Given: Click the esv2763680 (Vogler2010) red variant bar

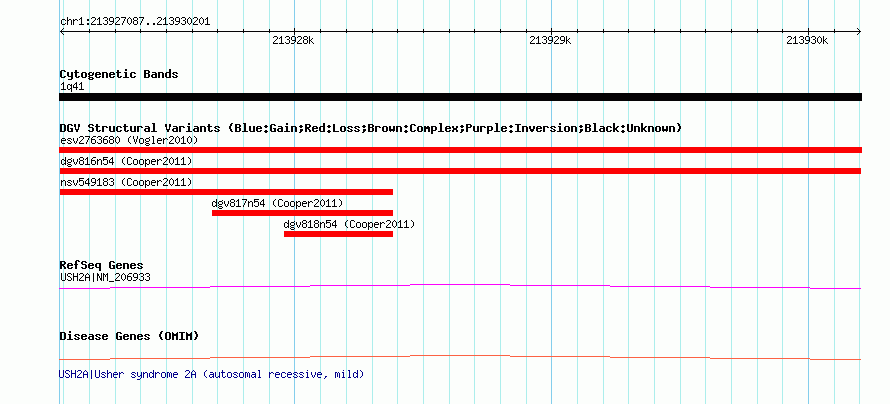Looking at the screenshot, I should click(x=460, y=150).
